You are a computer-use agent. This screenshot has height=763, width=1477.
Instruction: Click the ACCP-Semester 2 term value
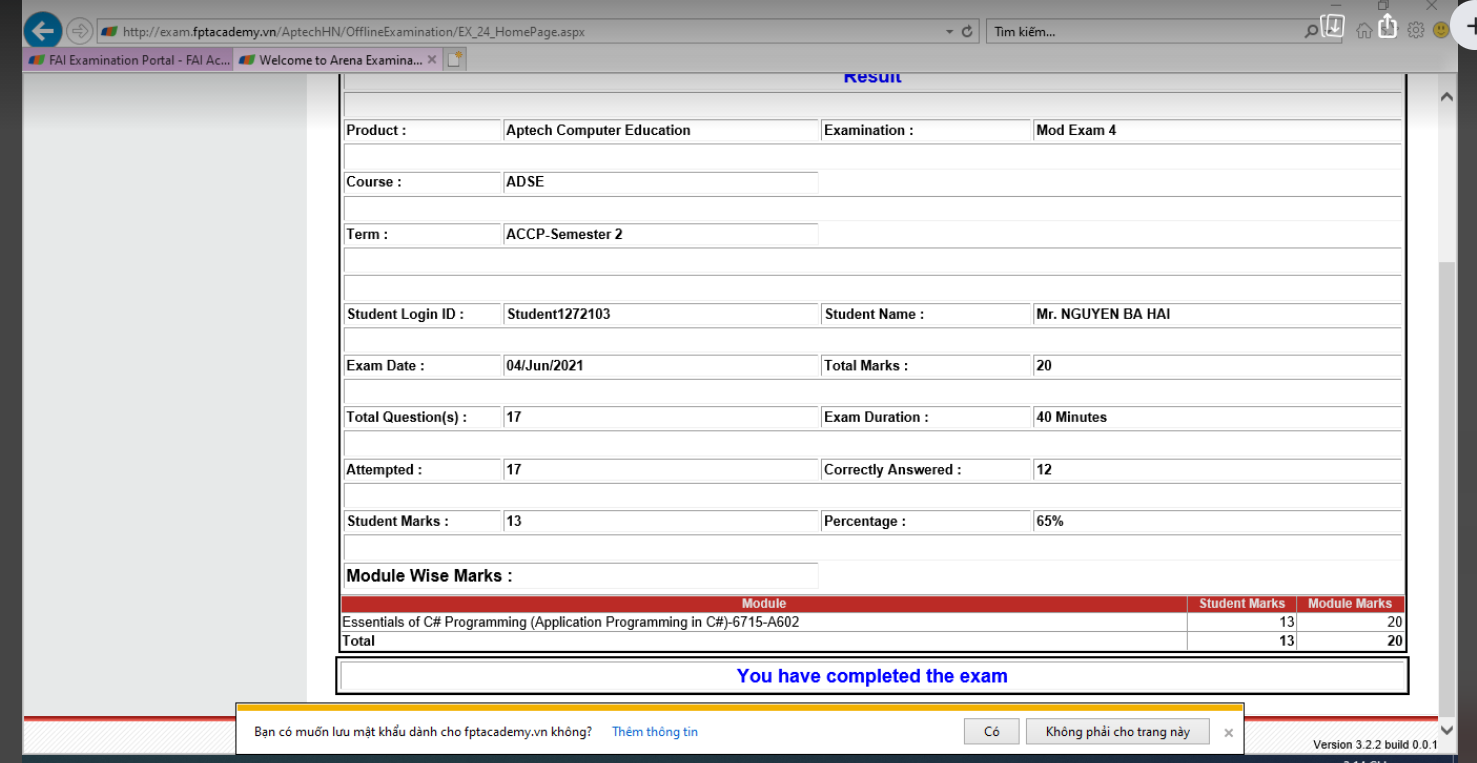[x=564, y=234]
